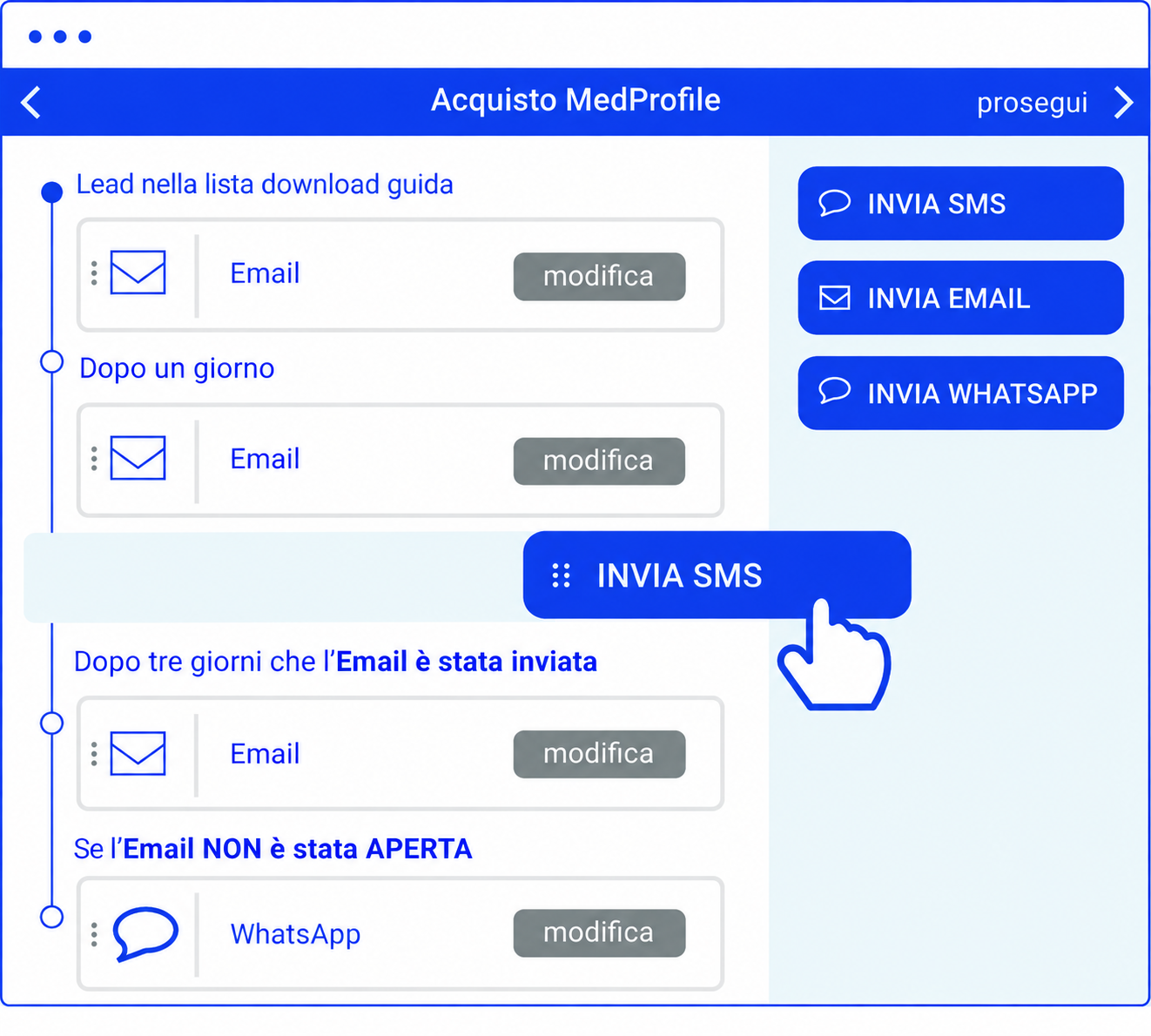Click the grip dots on floating INVIA SMS

[562, 575]
